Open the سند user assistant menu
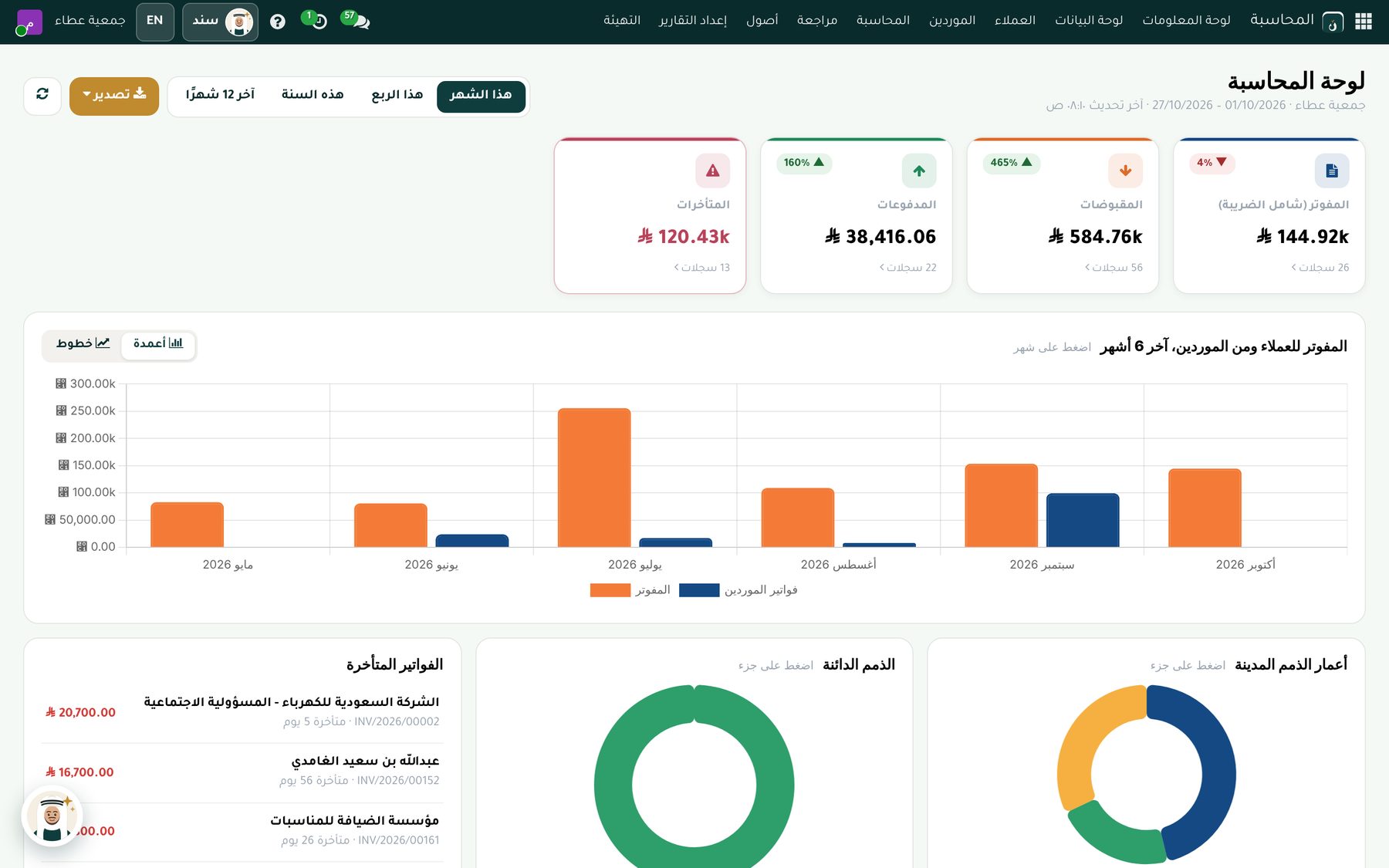This screenshot has width=1389, height=868. 221,21
